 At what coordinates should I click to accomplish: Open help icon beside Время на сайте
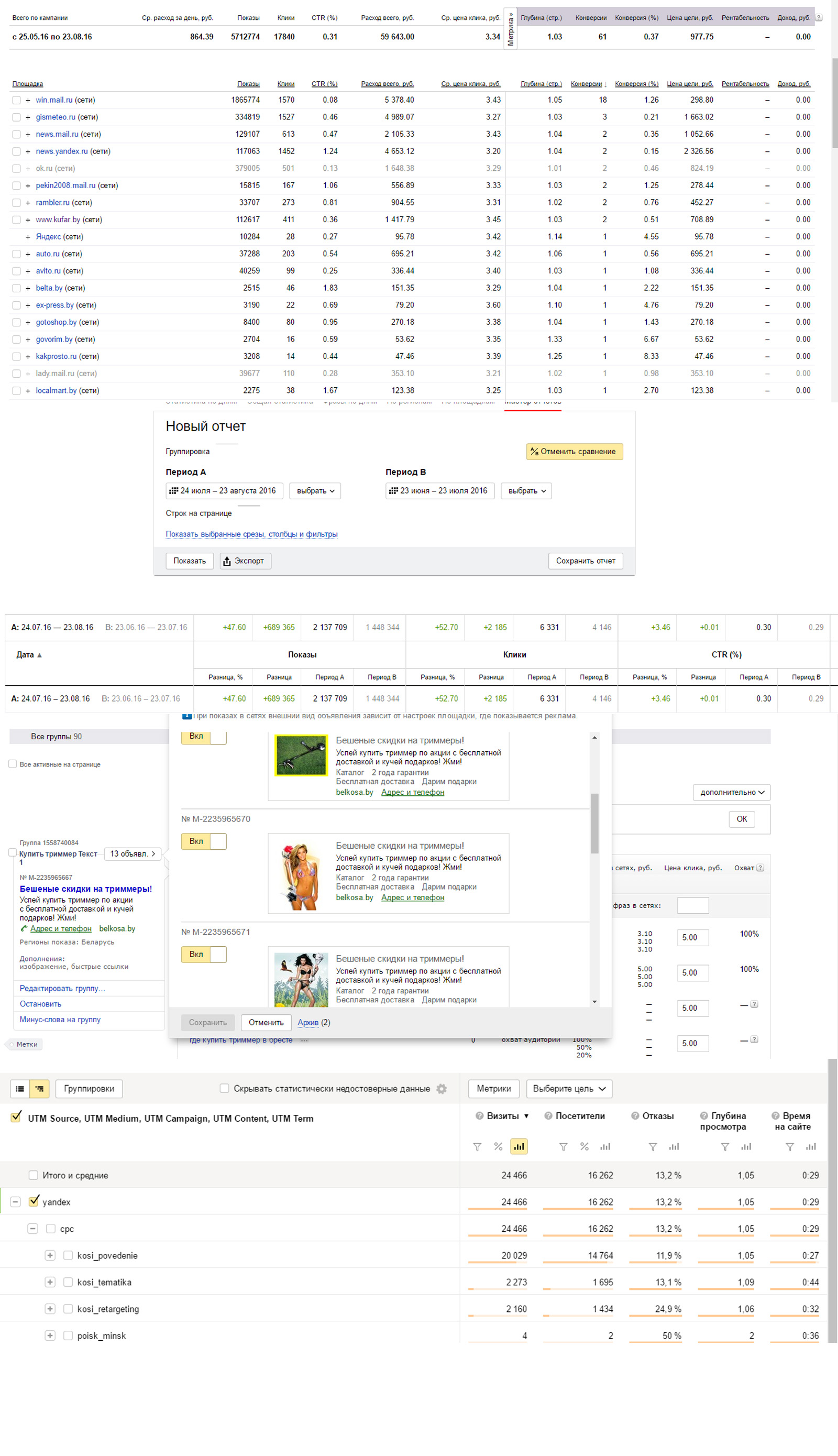(775, 1115)
